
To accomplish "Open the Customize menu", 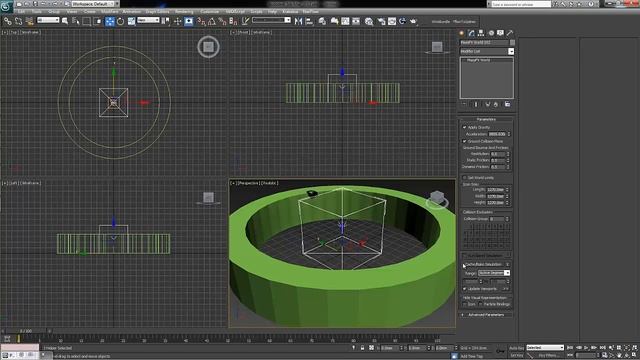I will pos(210,12).
